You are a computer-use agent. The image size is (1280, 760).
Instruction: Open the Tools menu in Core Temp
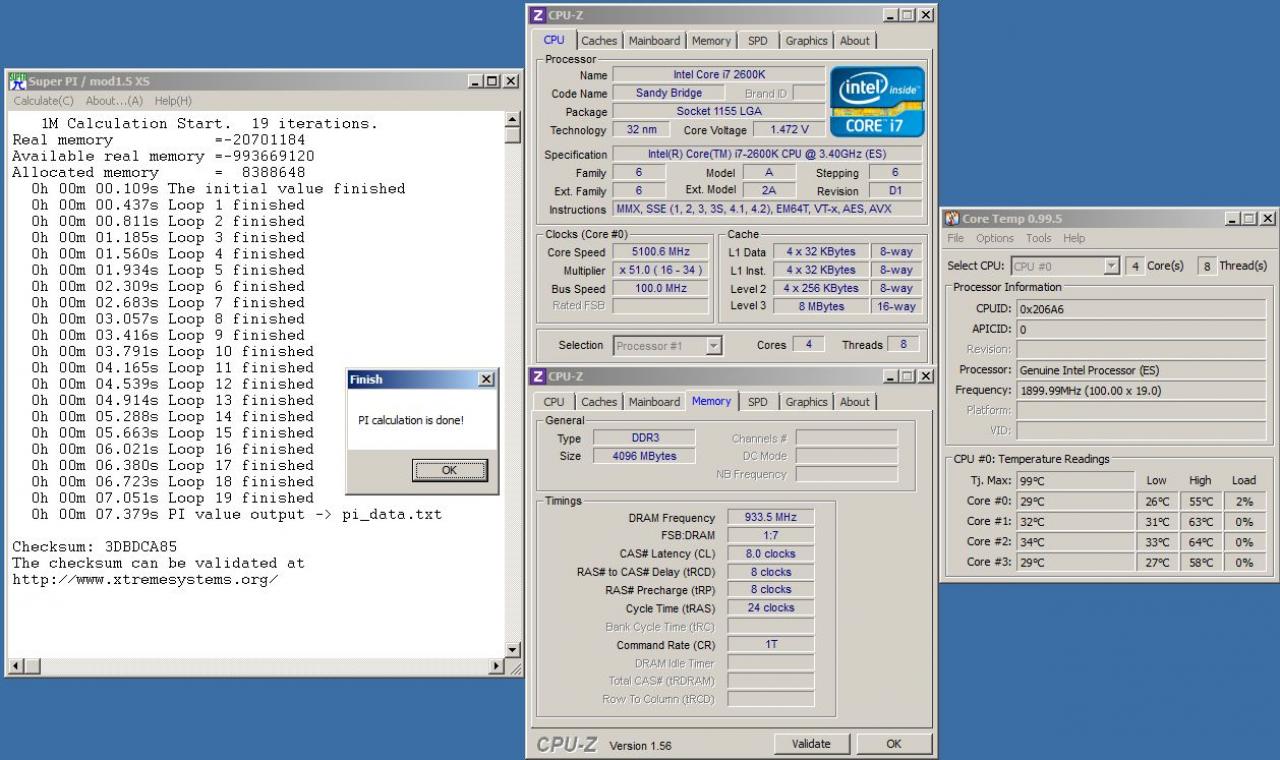click(x=1039, y=238)
